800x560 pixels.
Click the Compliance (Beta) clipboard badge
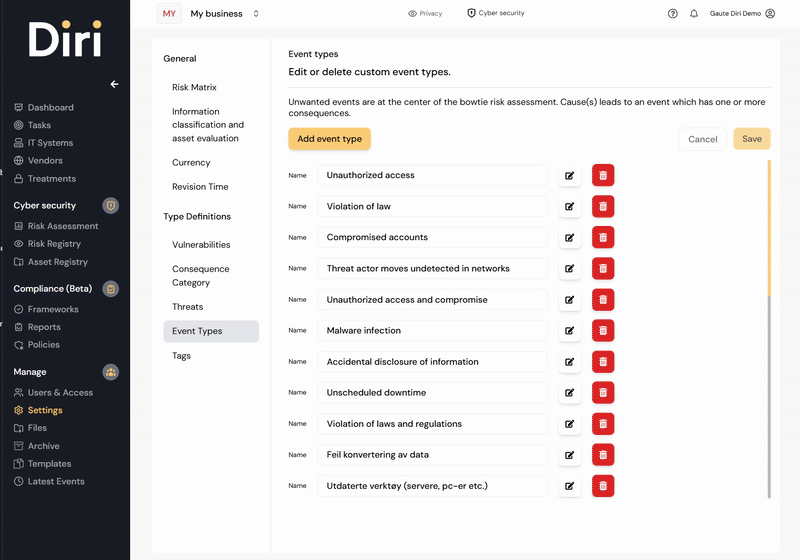[111, 289]
